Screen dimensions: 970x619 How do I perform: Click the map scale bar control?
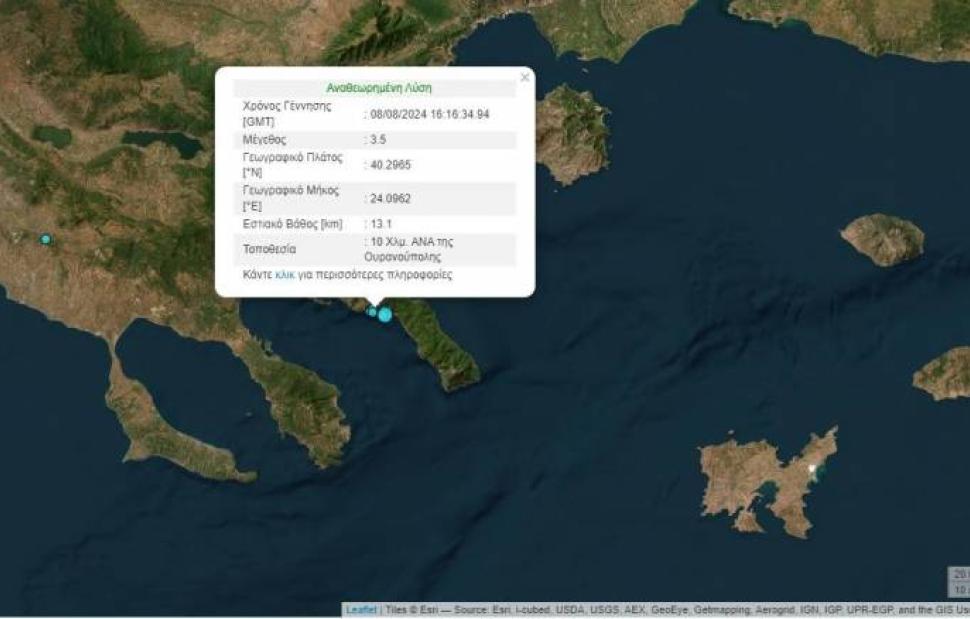click(958, 582)
